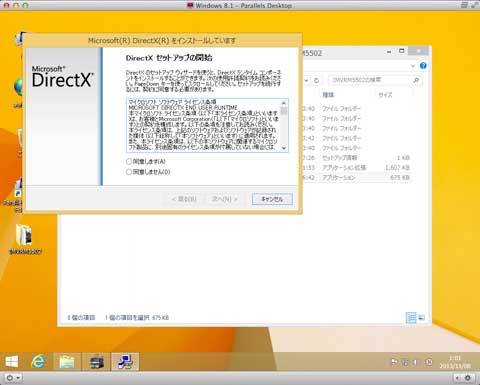Viewport: 480px width, 385px height.
Task: Click the 1 KB size cell
Action: [x=403, y=158]
